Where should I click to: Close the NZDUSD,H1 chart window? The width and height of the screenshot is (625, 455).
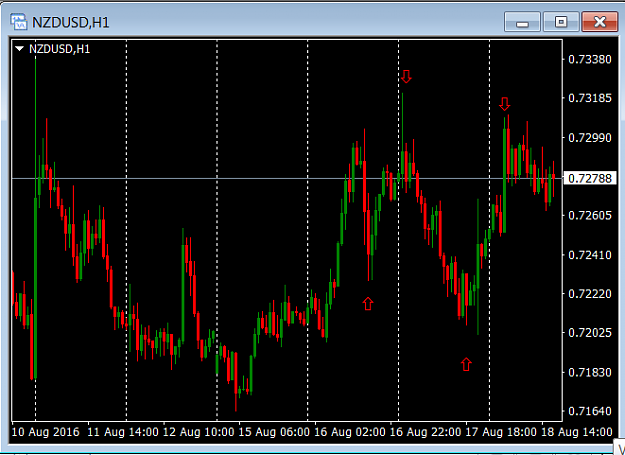tap(599, 22)
